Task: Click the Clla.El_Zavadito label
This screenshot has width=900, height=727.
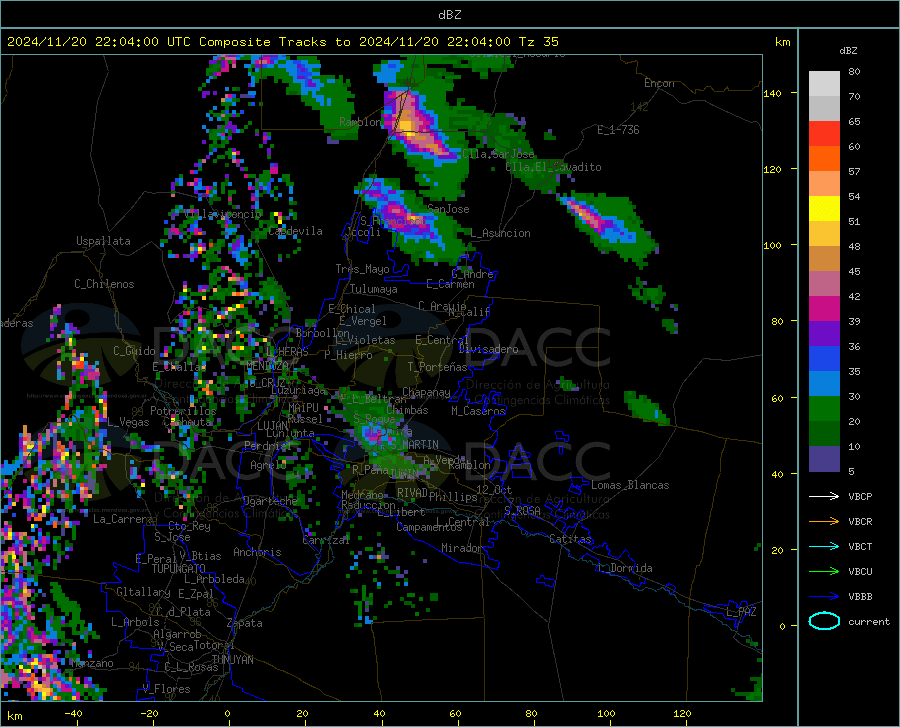Action: tap(553, 167)
